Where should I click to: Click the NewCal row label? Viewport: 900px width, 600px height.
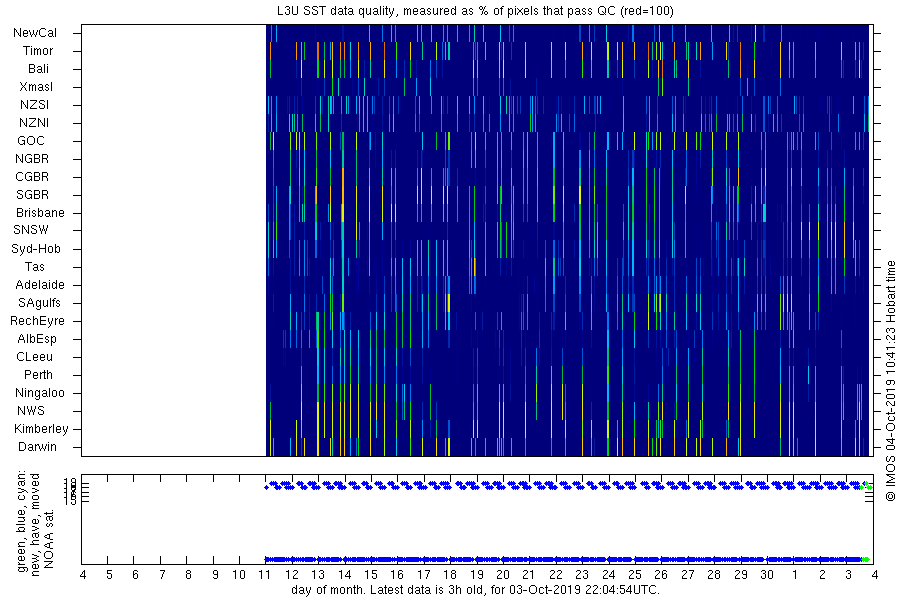(x=35, y=33)
